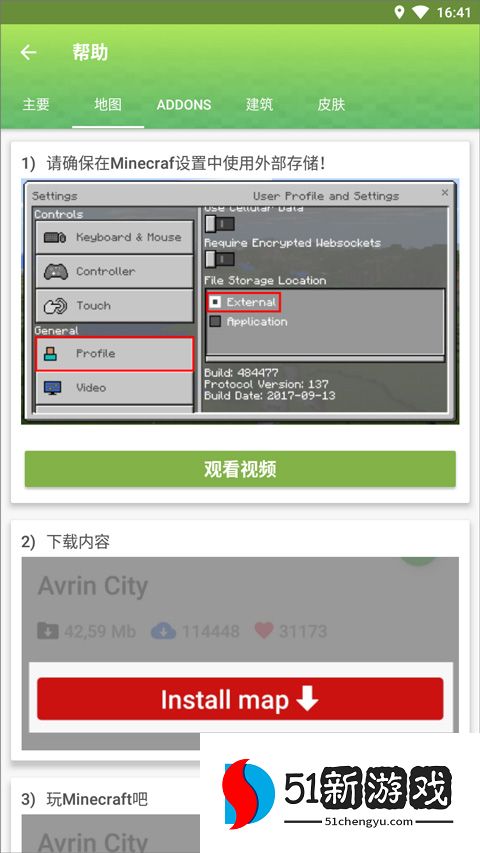Click the red heart likes icon

264,631
